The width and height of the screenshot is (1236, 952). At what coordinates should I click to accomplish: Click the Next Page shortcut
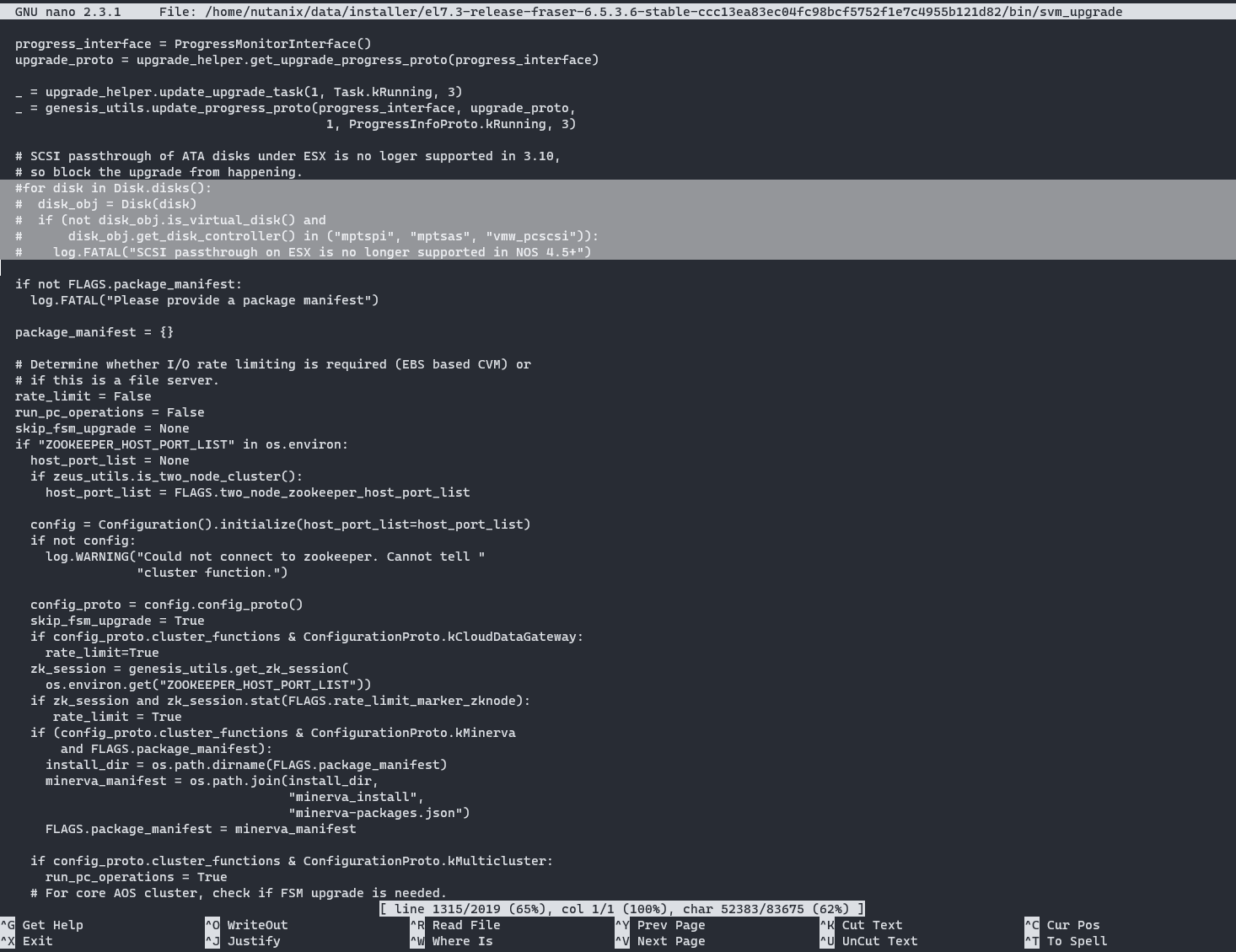coord(670,941)
